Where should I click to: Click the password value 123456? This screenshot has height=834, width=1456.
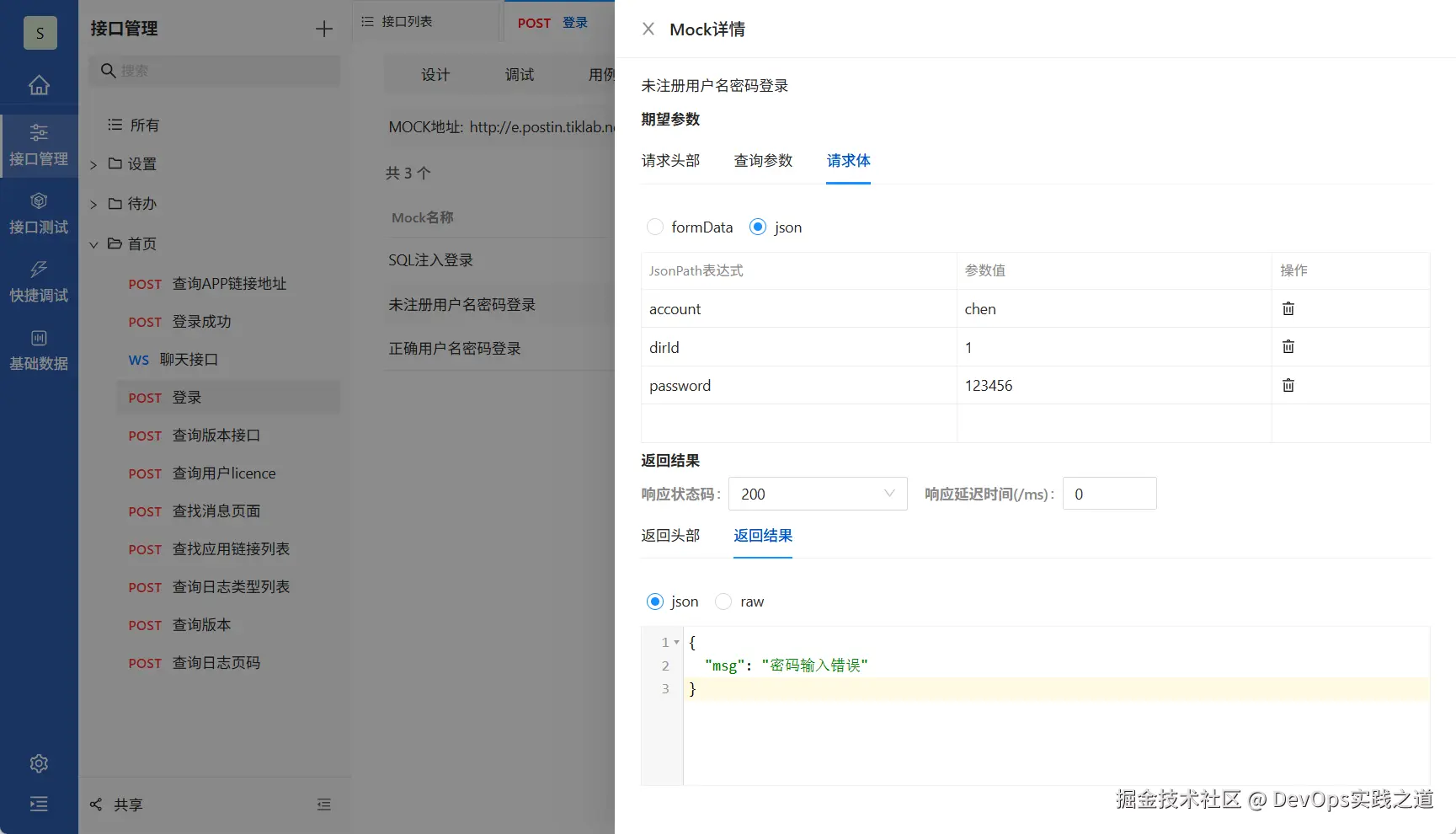(x=989, y=386)
